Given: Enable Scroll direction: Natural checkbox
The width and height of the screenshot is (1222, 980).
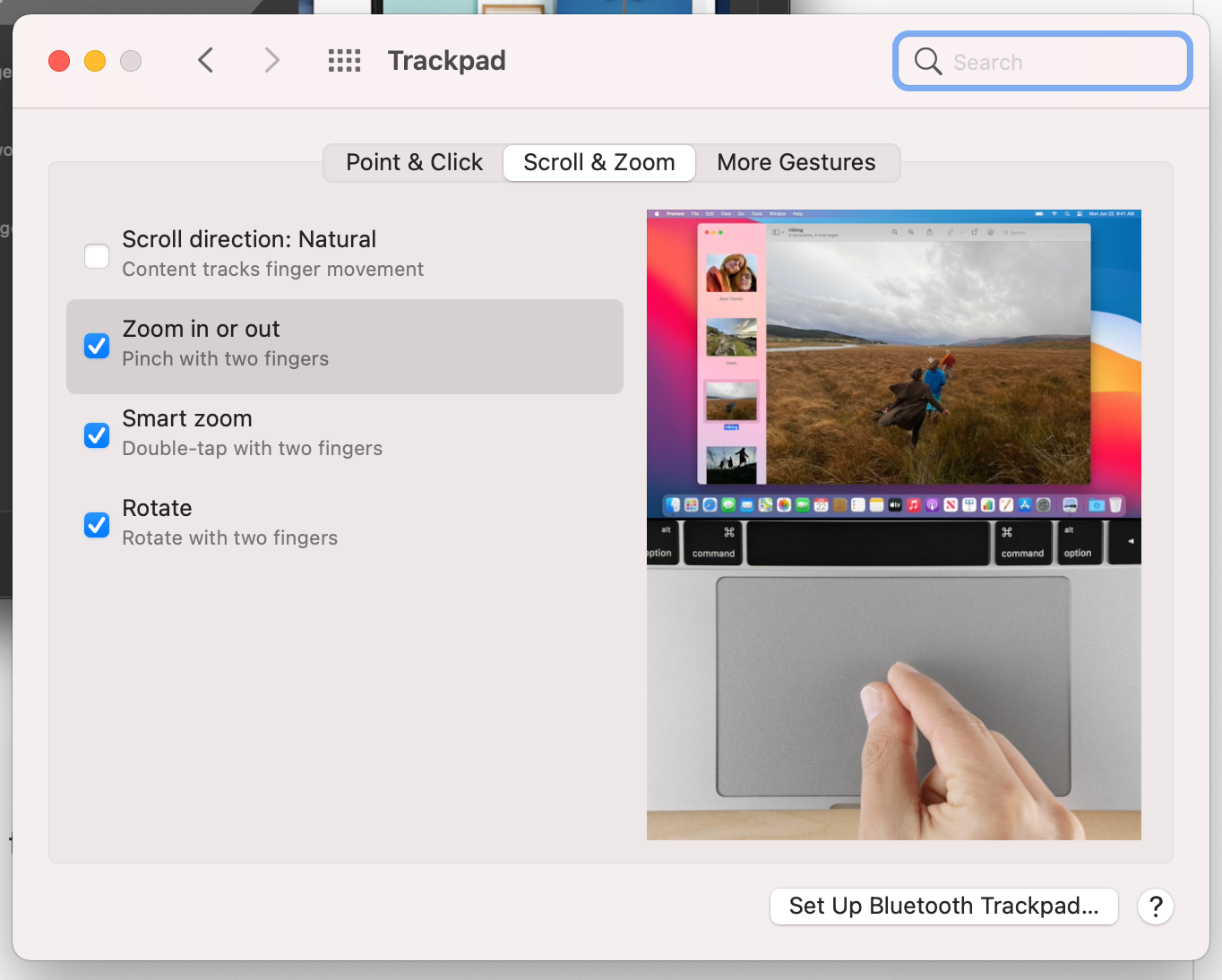Looking at the screenshot, I should 97,256.
